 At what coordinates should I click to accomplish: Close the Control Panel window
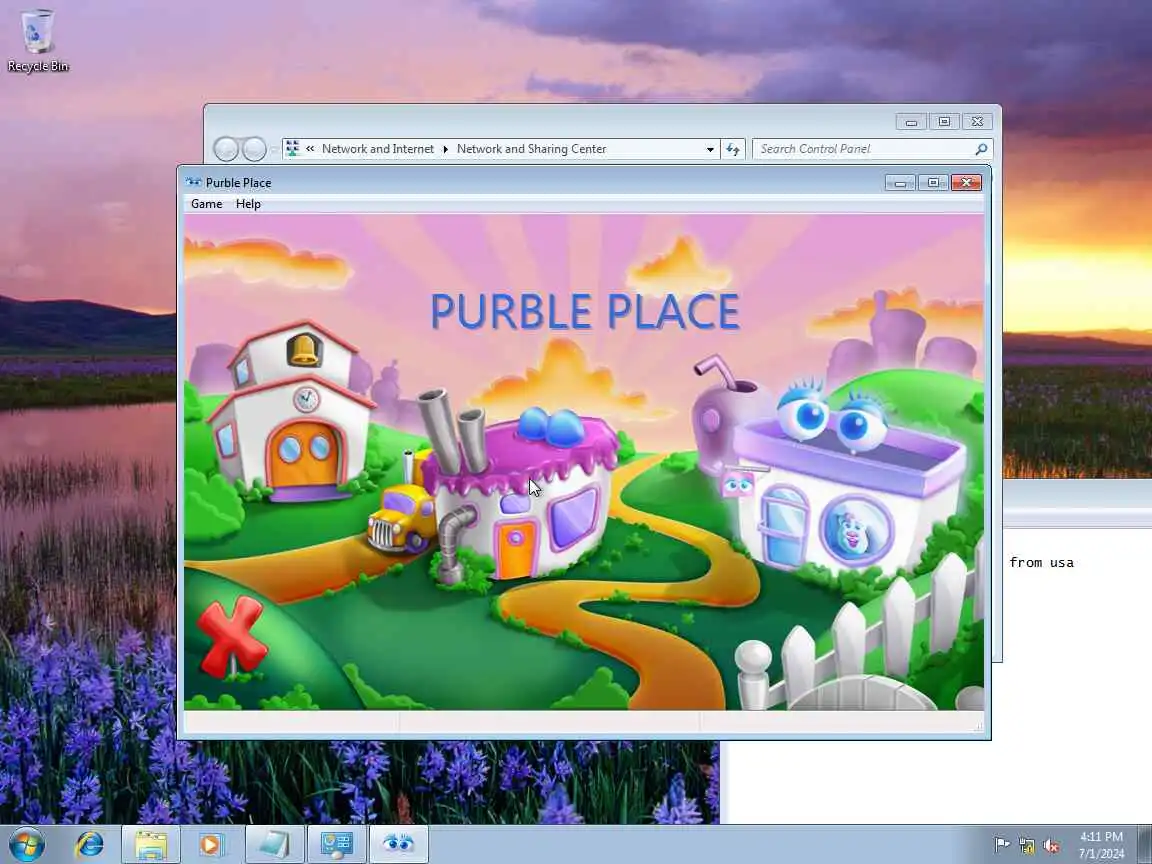coord(977,122)
